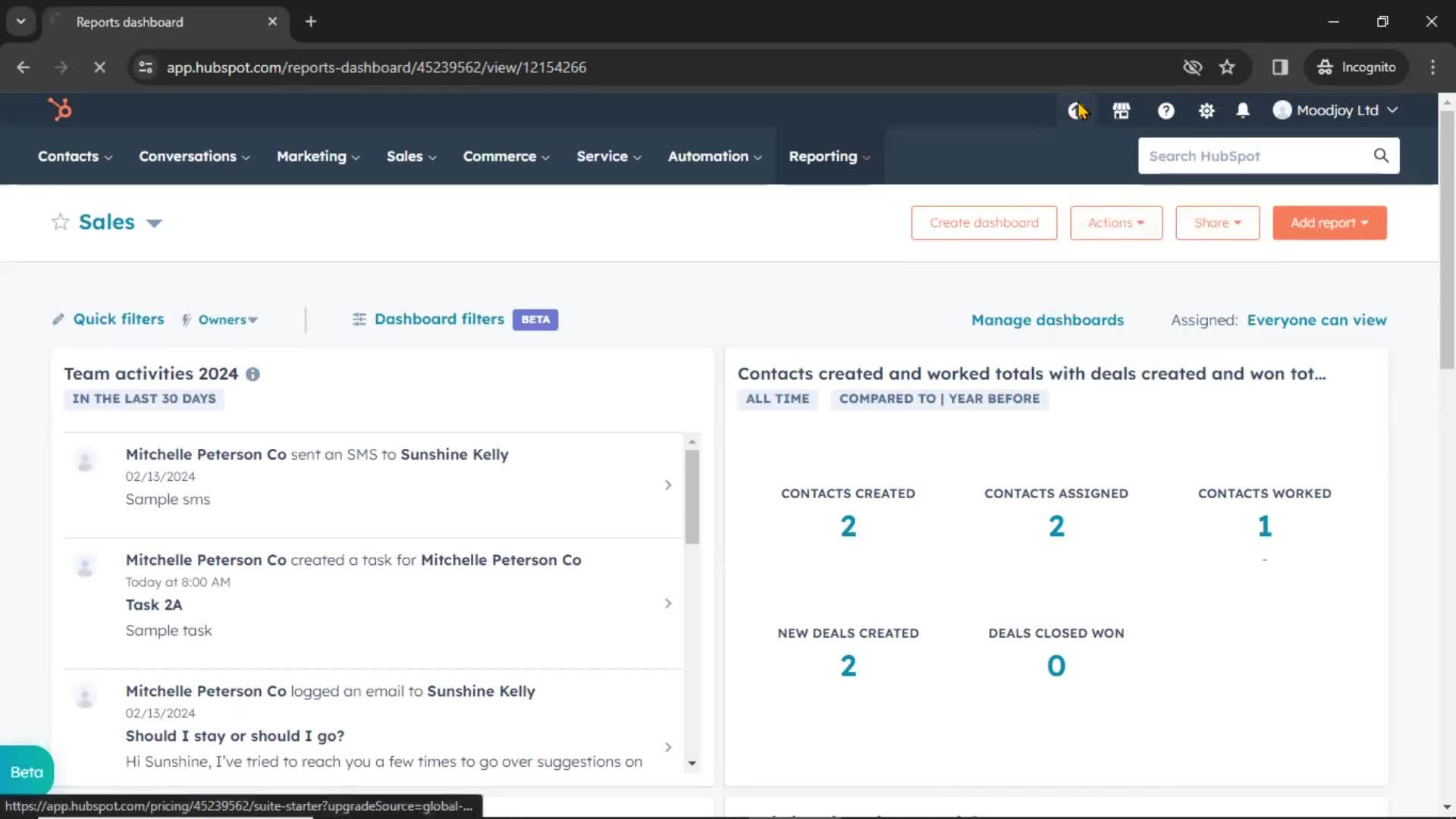Open the browser side panel
Image resolution: width=1456 pixels, height=819 pixels.
pos(1280,67)
